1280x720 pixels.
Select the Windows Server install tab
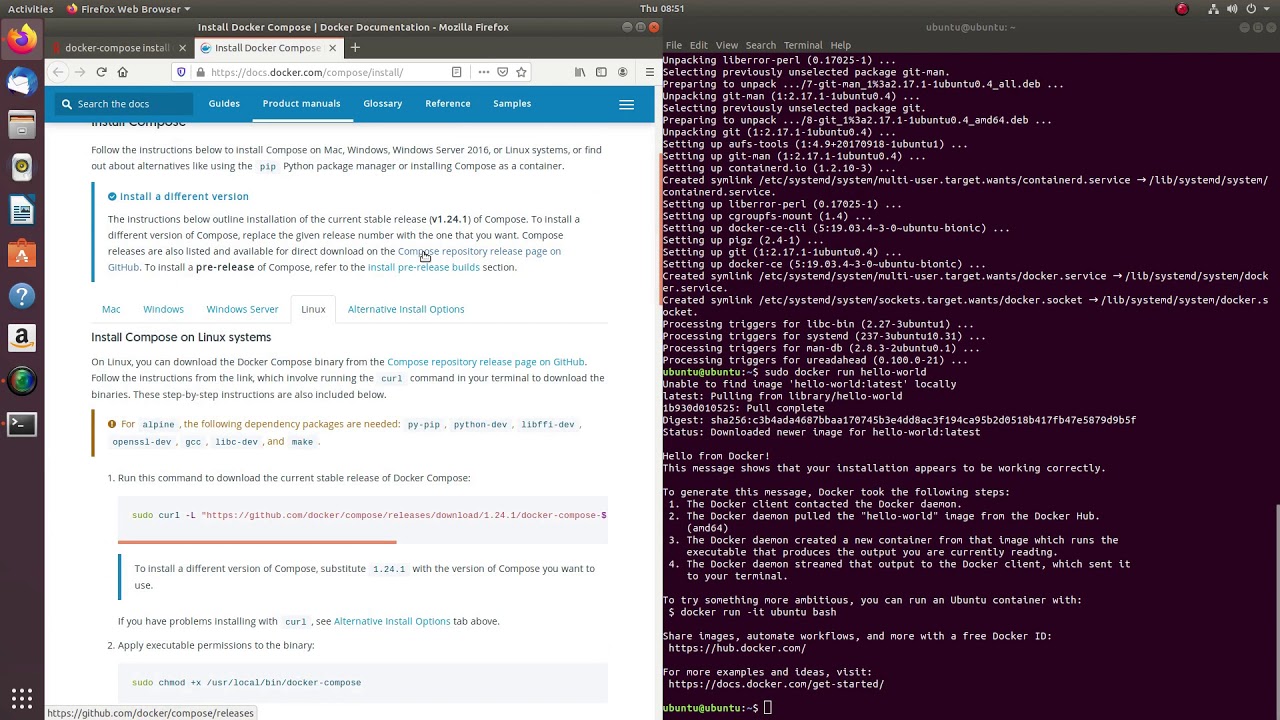[x=242, y=309]
